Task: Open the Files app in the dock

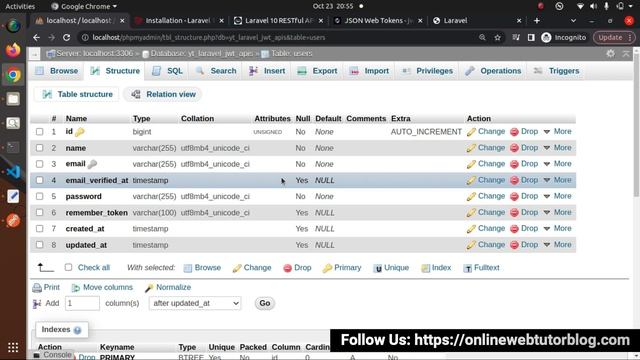Action: tap(13, 99)
